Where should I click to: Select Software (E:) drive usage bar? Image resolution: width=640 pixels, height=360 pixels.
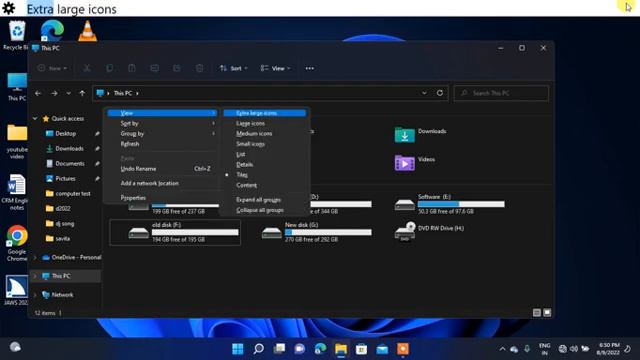461,204
